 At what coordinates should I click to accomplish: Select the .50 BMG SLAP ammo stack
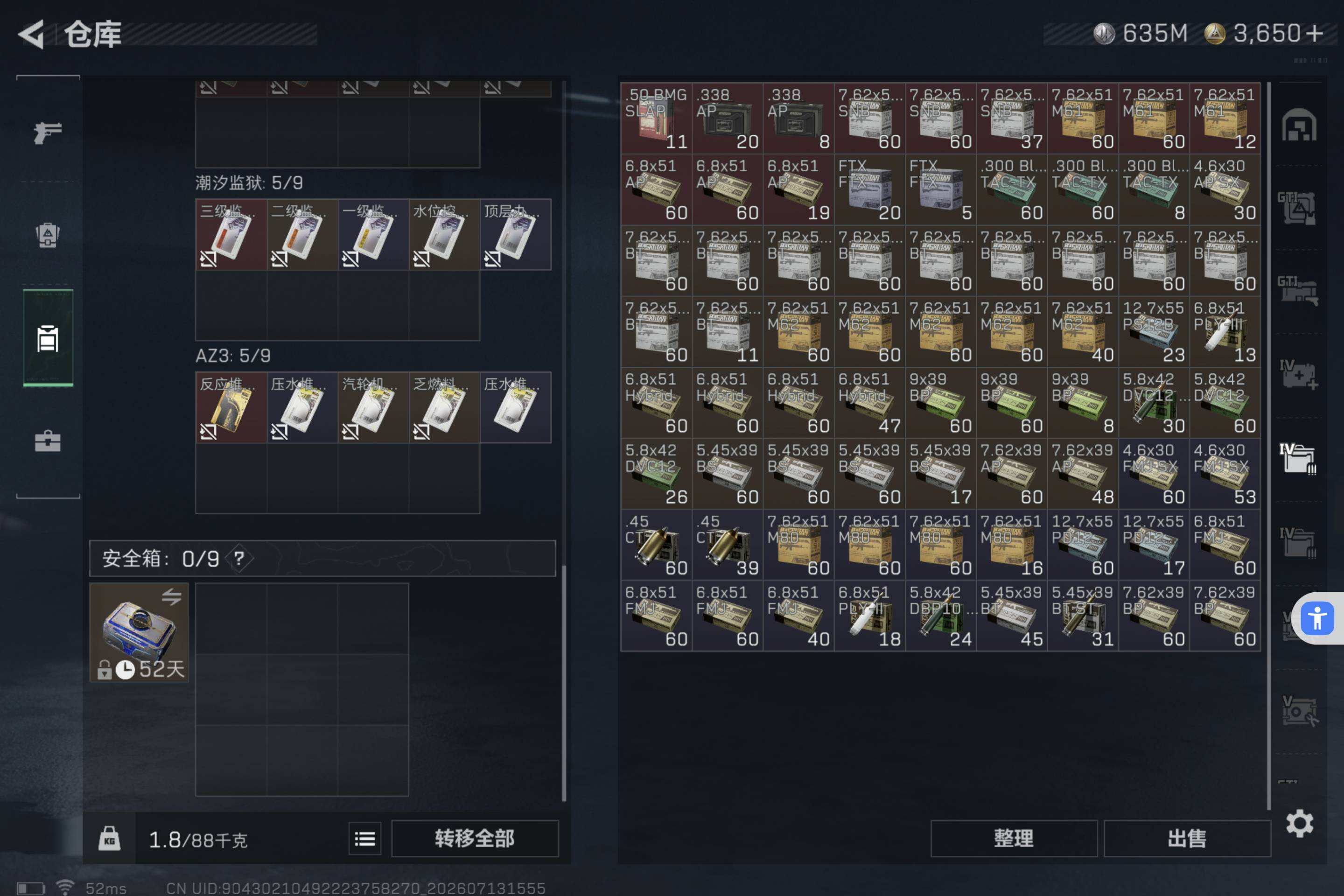(x=656, y=118)
